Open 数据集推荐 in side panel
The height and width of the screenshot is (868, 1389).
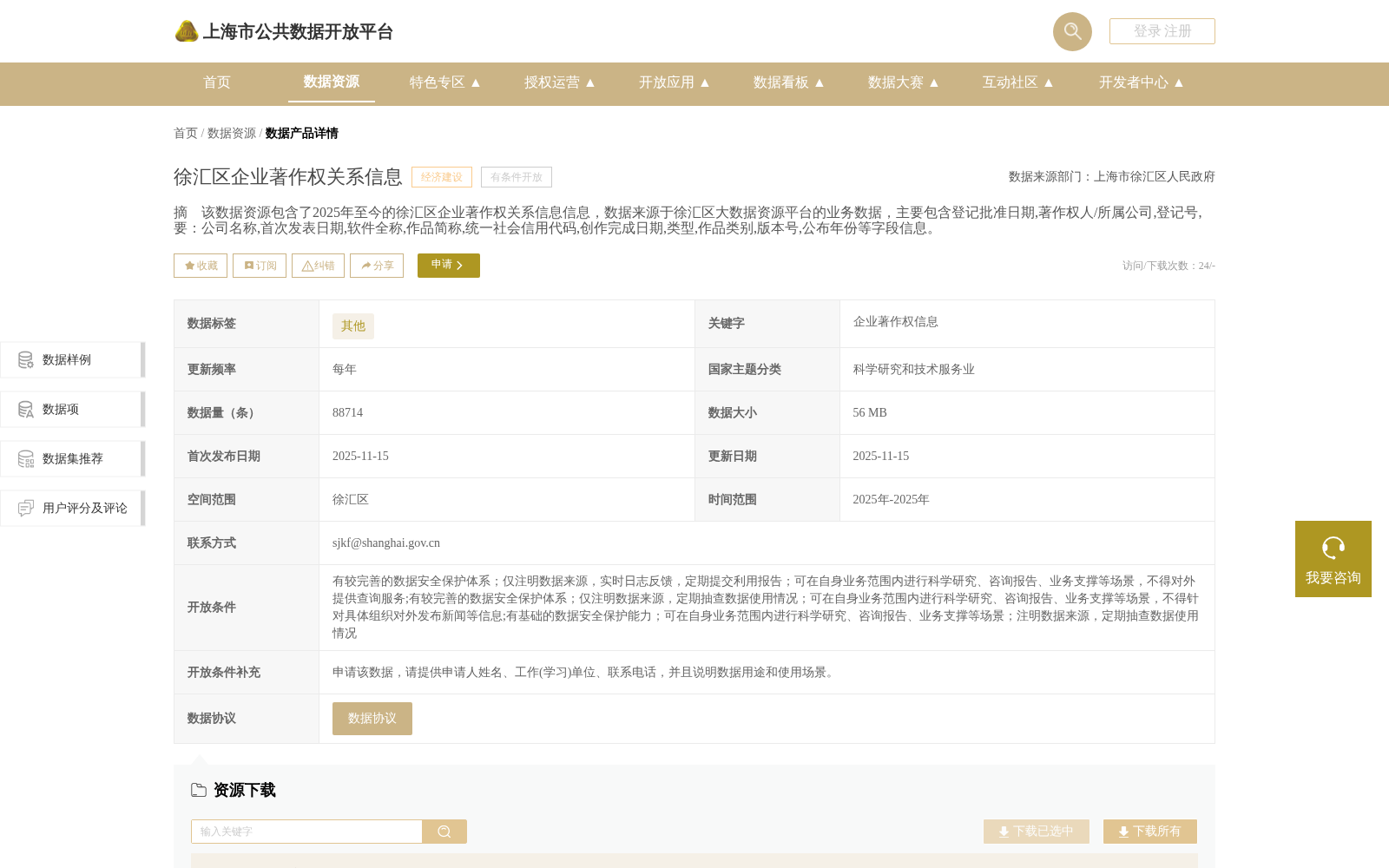[73, 458]
